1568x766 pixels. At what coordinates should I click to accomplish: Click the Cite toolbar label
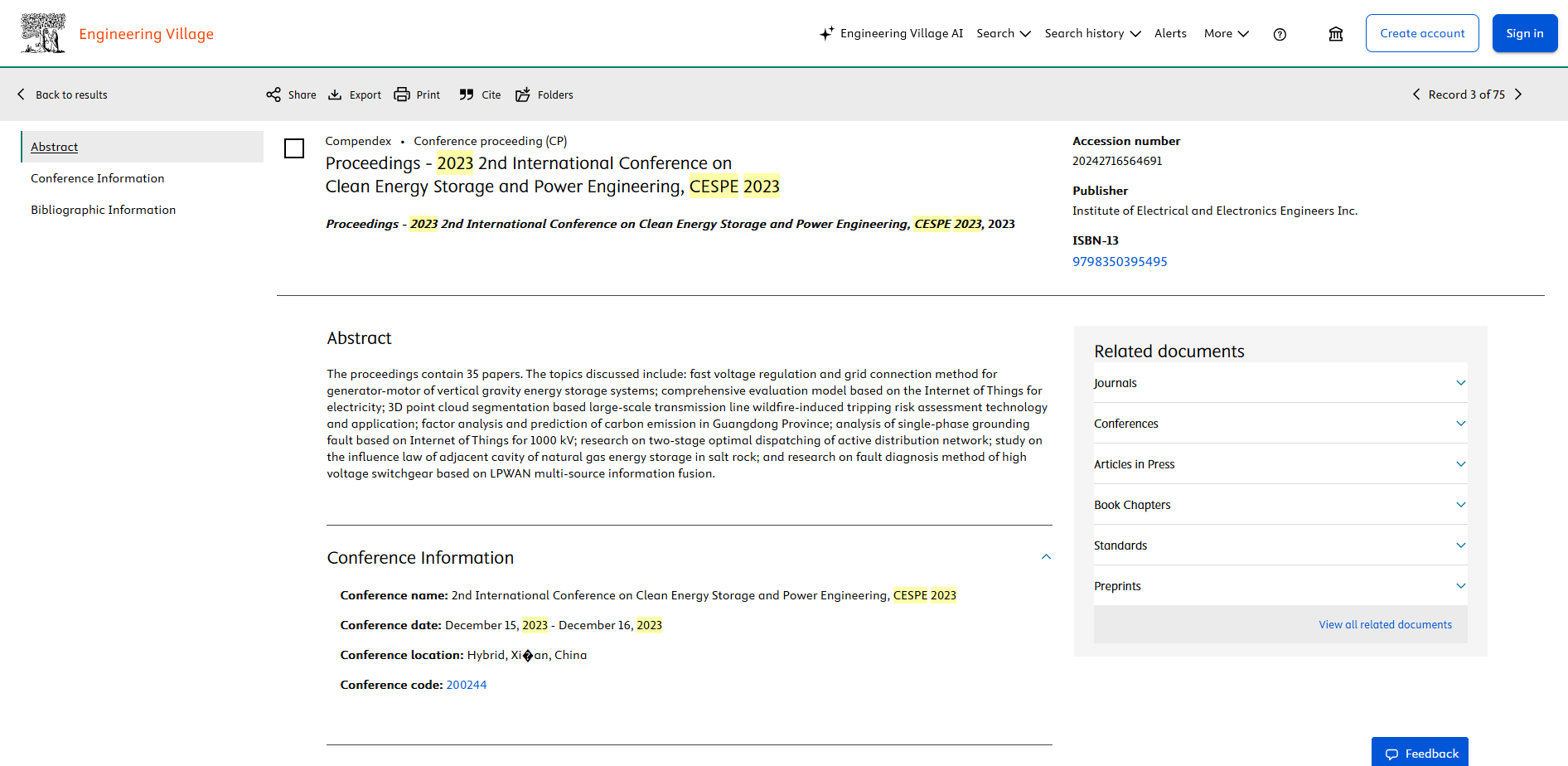[x=491, y=95]
